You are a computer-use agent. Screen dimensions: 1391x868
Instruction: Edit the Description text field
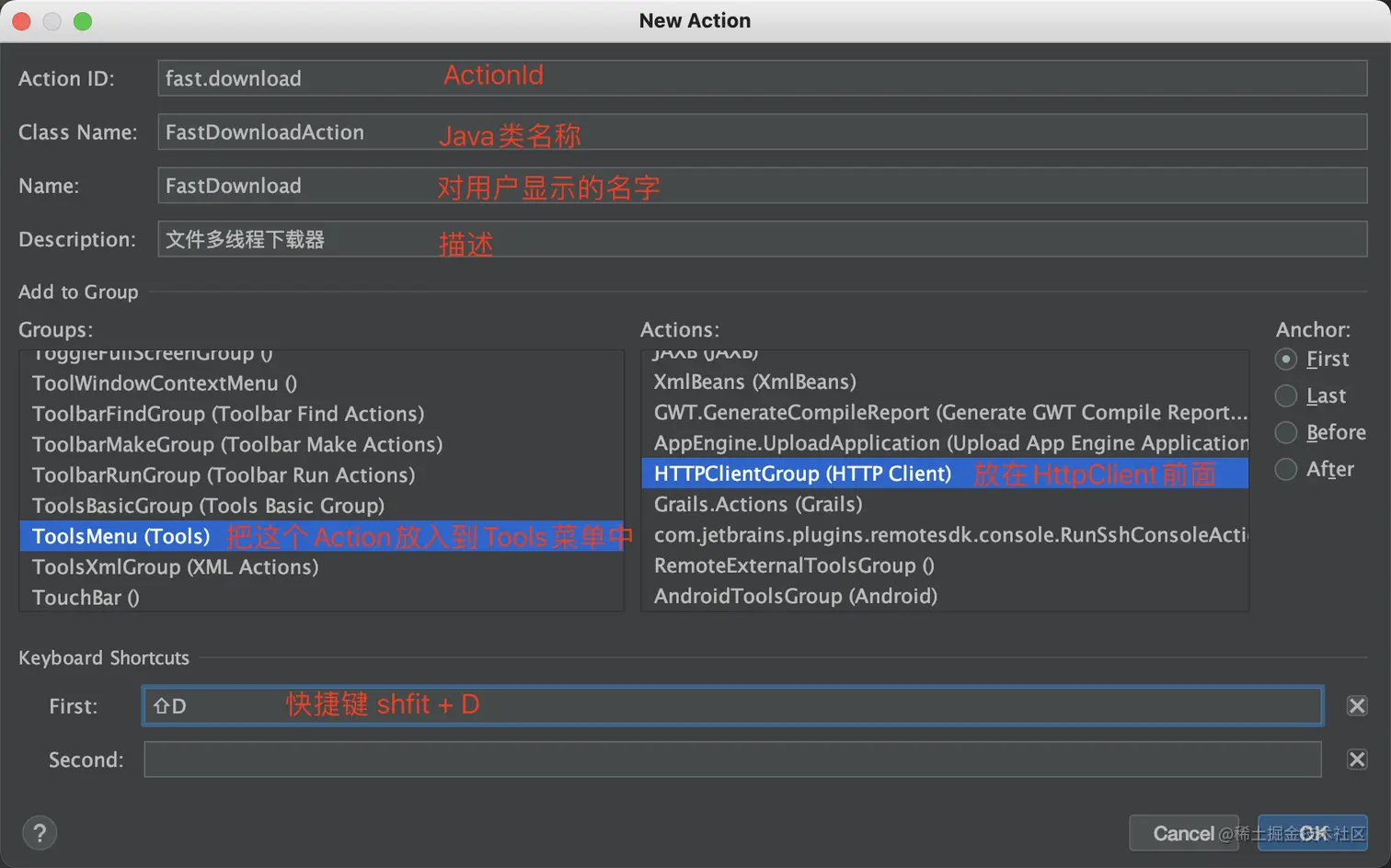click(762, 240)
